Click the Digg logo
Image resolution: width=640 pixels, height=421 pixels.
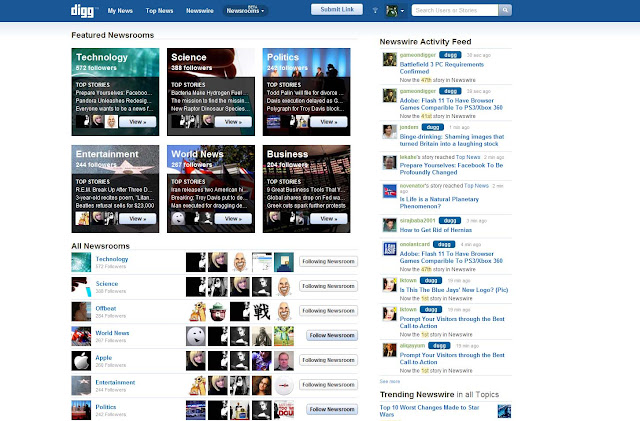click(82, 11)
